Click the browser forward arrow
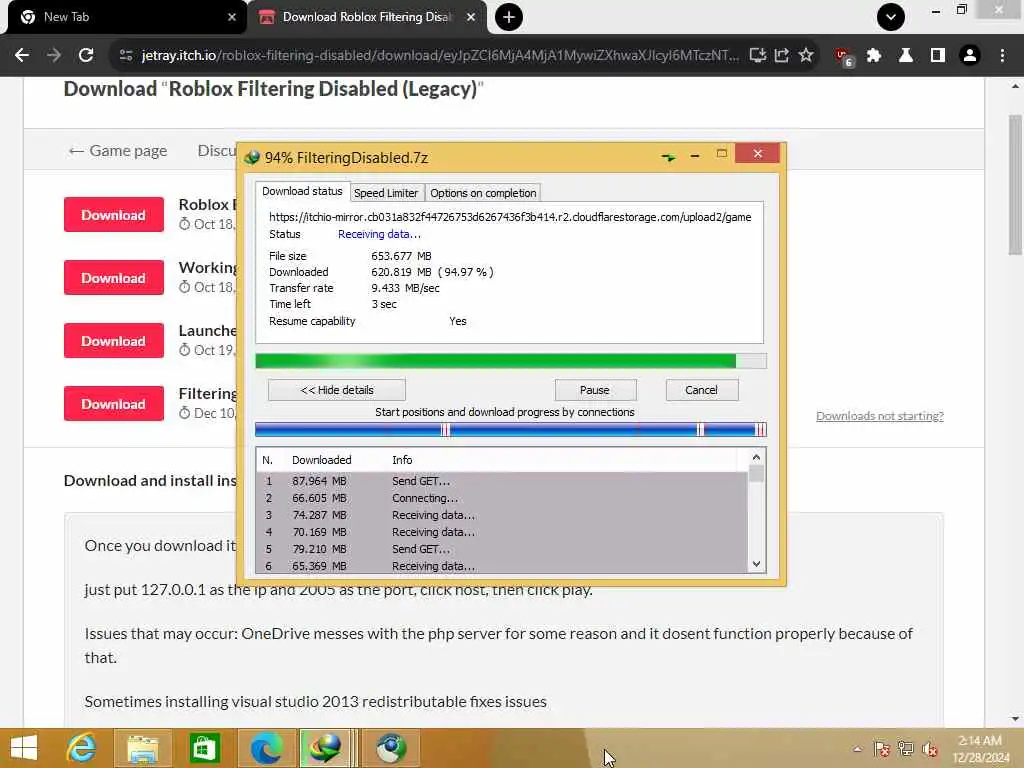The image size is (1024, 768). (x=54, y=56)
